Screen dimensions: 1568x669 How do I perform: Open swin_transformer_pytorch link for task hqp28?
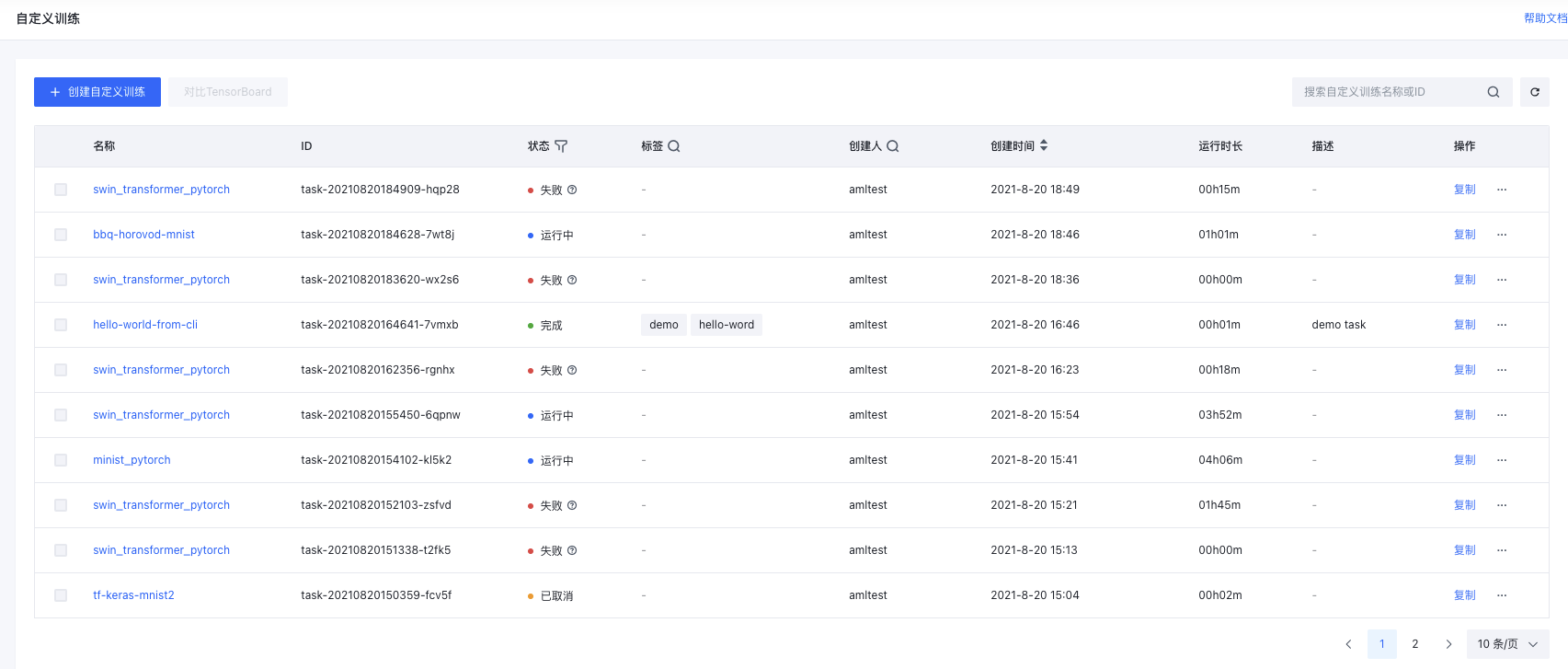point(161,190)
